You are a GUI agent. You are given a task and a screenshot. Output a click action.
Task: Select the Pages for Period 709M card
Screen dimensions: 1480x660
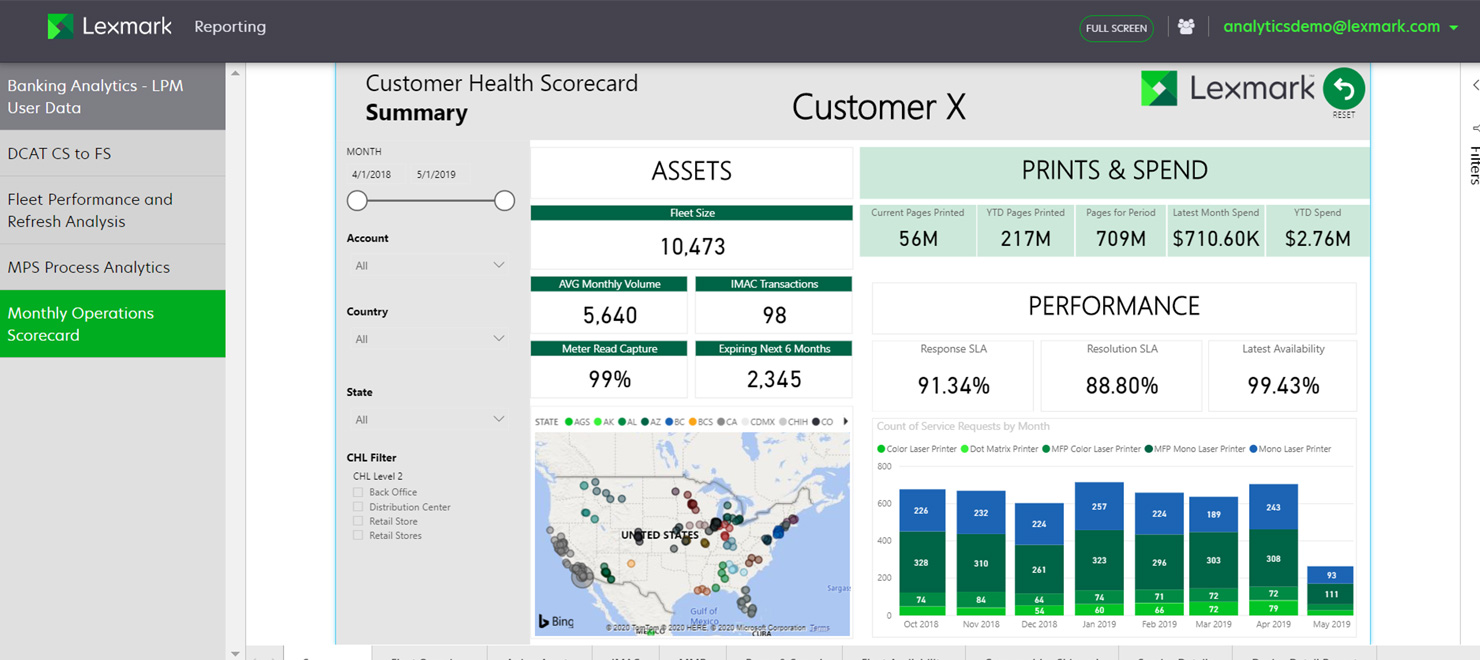[1121, 230]
